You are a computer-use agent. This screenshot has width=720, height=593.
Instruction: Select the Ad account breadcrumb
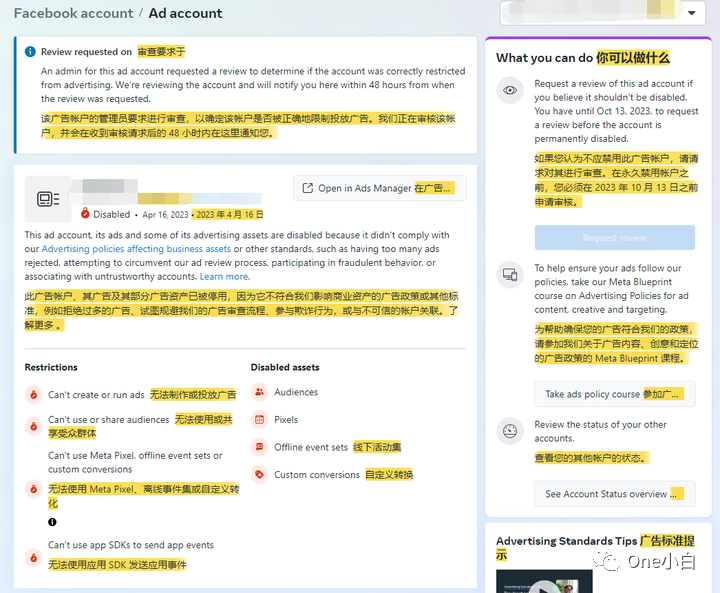[186, 13]
